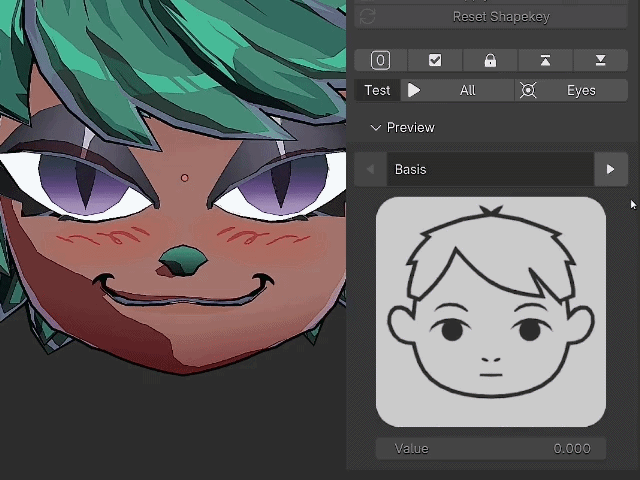
Task: Play All shapekeys test button
Action: pos(458,90)
